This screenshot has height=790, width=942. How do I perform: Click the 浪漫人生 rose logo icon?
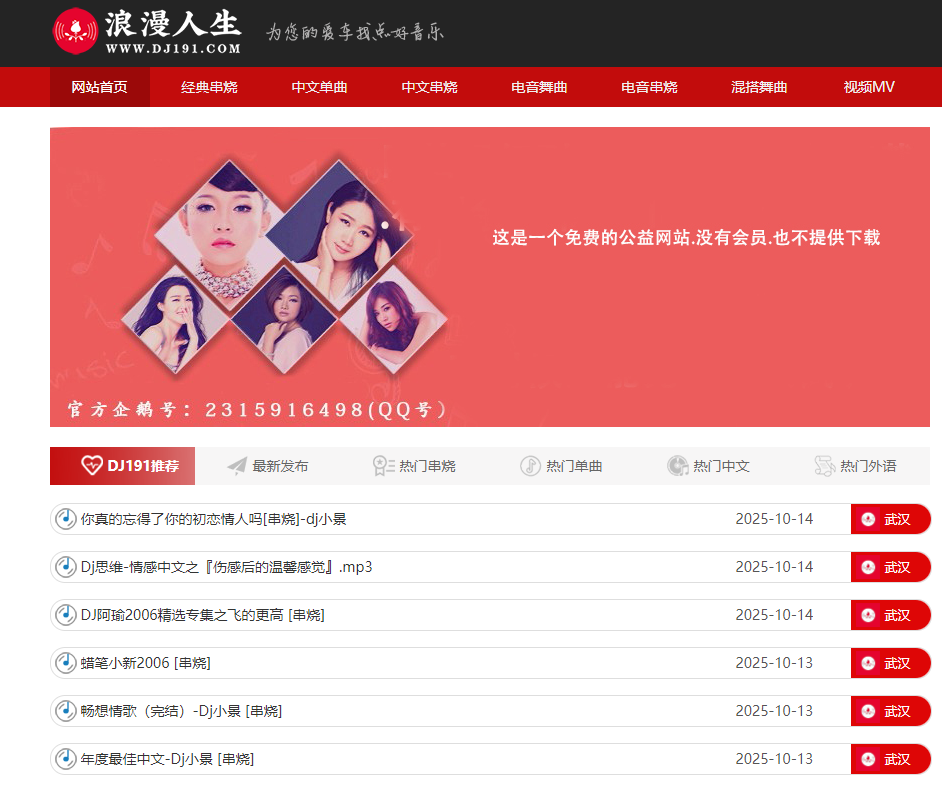pos(76,31)
